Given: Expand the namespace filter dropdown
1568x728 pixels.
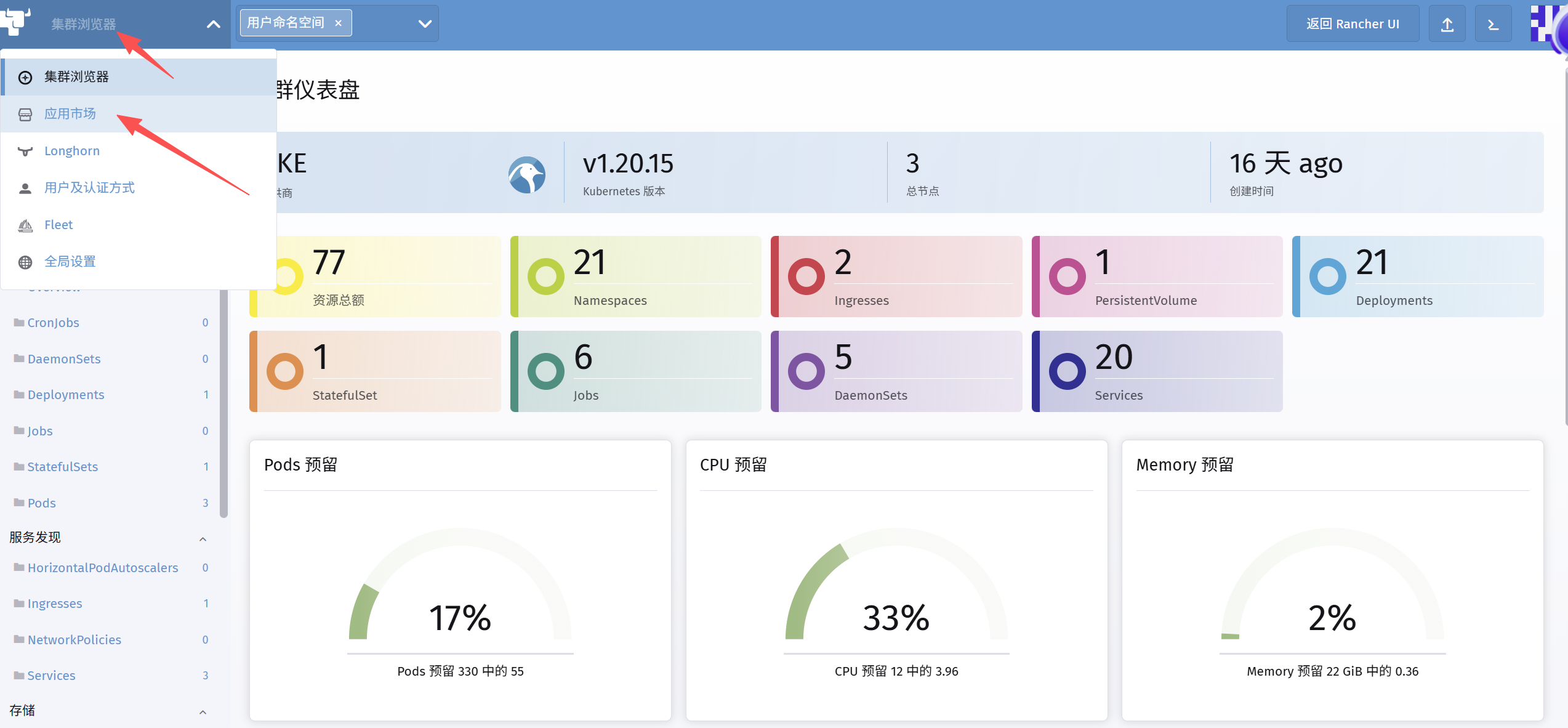Looking at the screenshot, I should click(x=424, y=23).
